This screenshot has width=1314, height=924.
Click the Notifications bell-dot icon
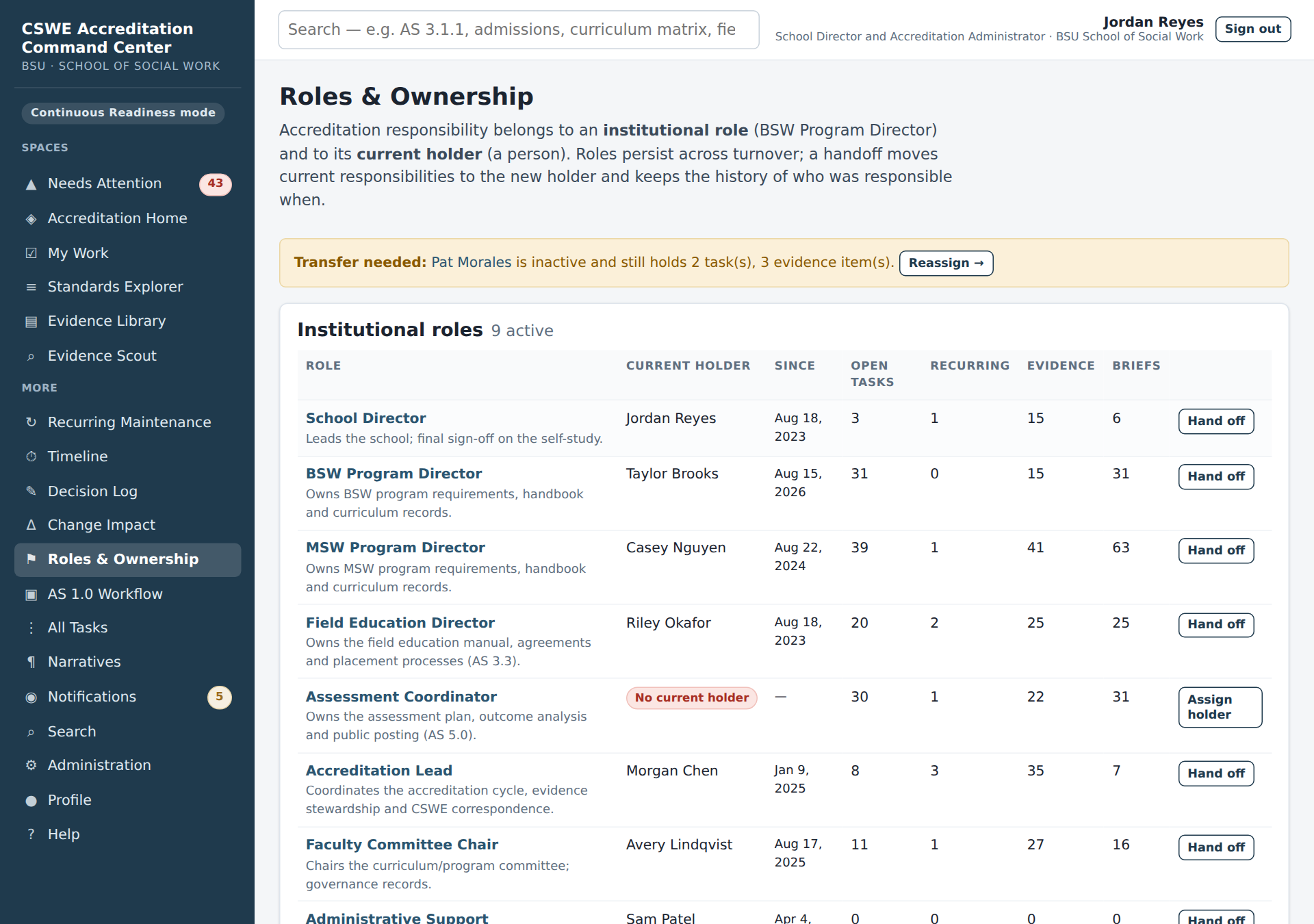pos(31,697)
